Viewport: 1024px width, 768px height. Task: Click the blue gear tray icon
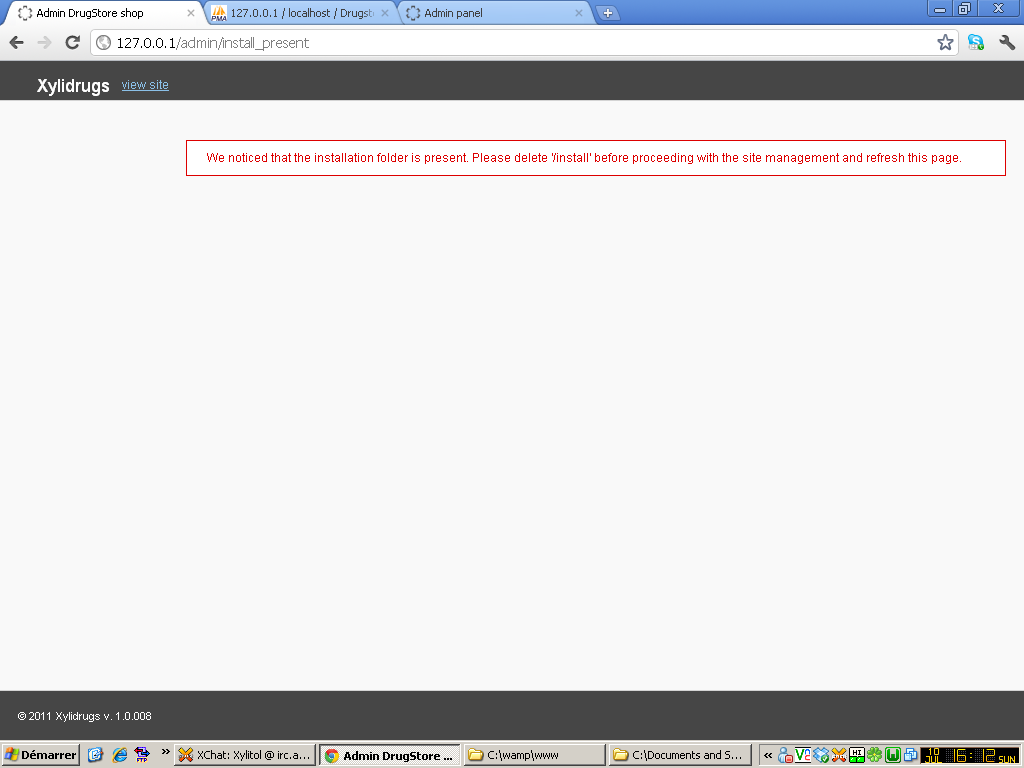pyautogui.click(x=821, y=756)
